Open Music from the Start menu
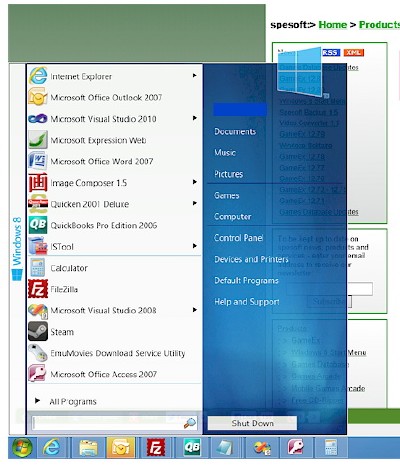400x467 pixels. click(225, 153)
